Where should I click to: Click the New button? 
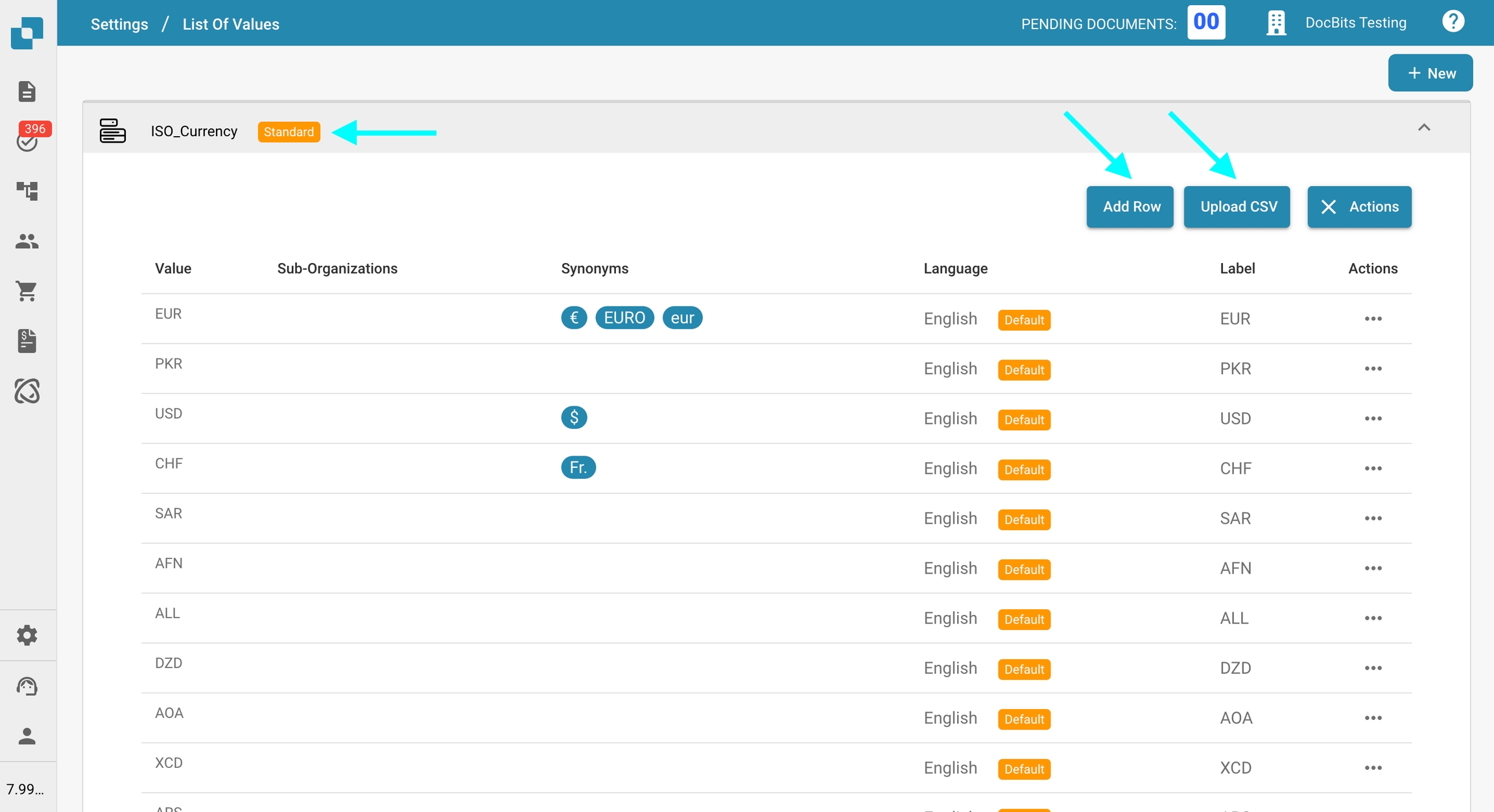point(1430,73)
